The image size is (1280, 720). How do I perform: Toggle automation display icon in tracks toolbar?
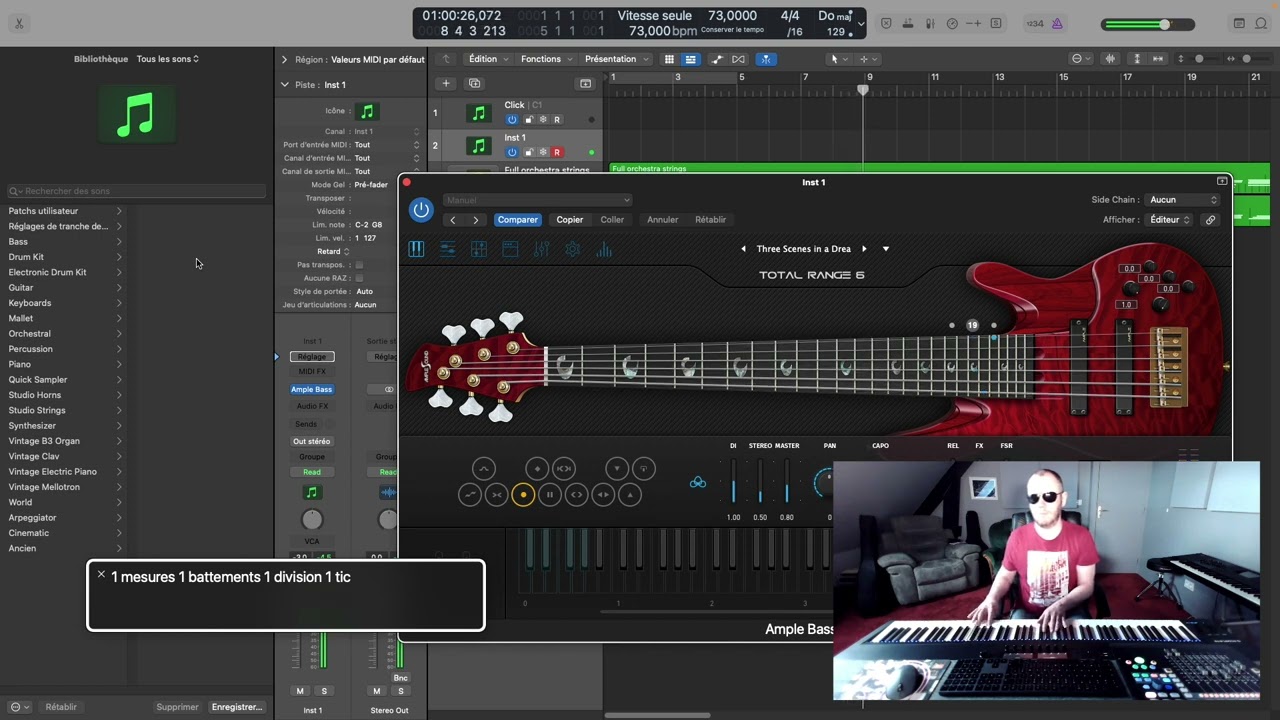pos(717,59)
